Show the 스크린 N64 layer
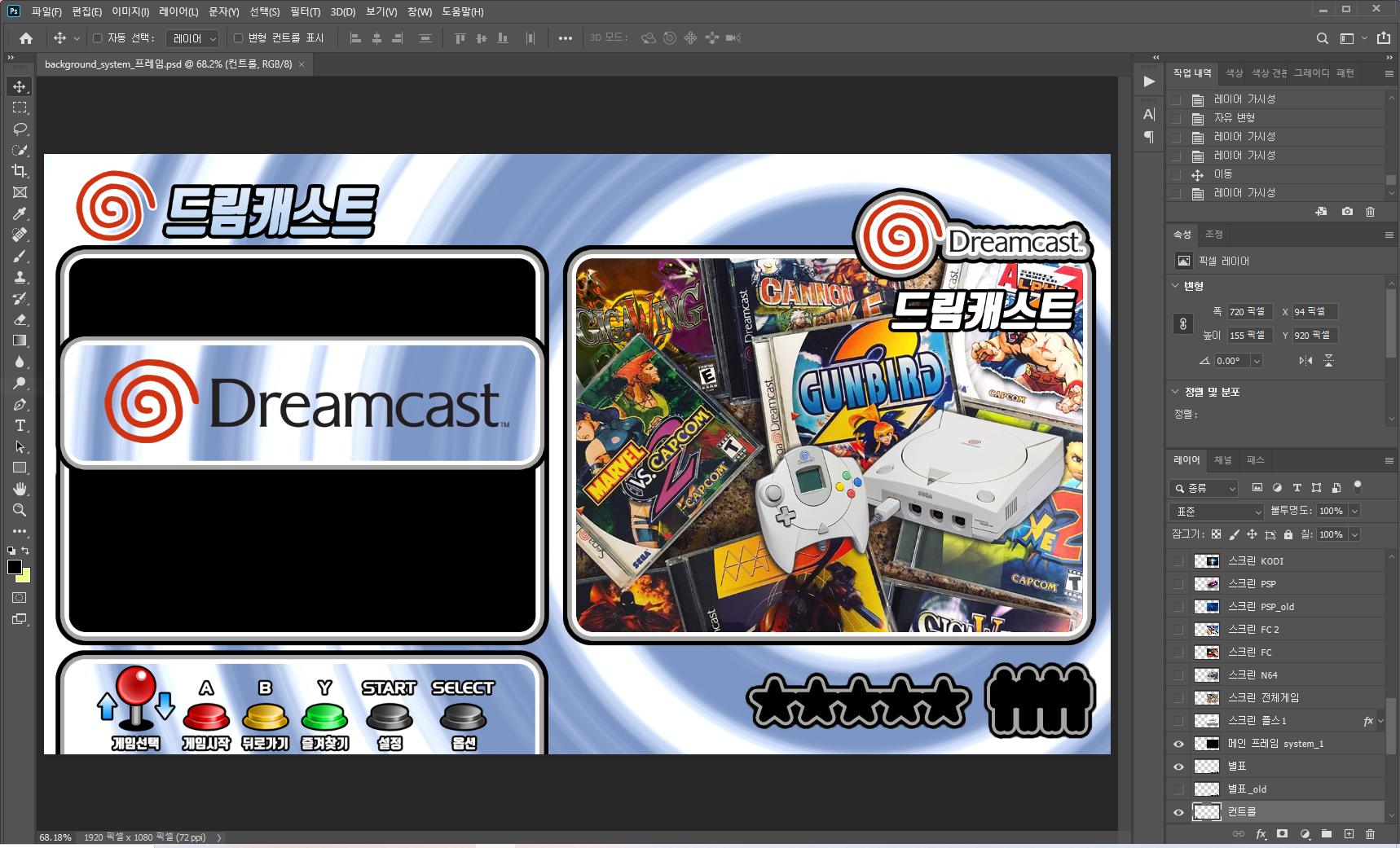 point(1178,675)
